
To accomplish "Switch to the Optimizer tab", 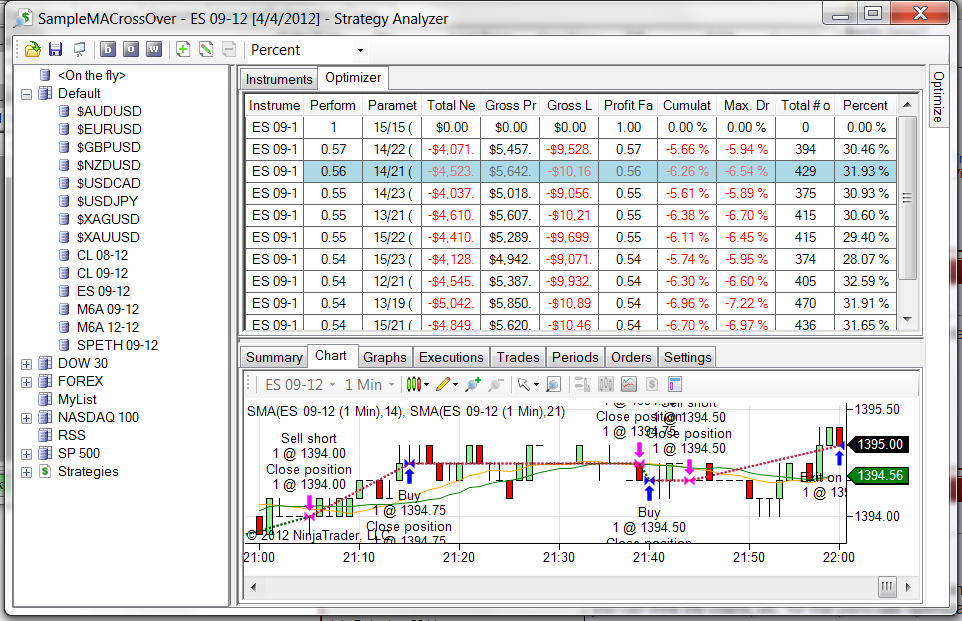I will tap(353, 77).
